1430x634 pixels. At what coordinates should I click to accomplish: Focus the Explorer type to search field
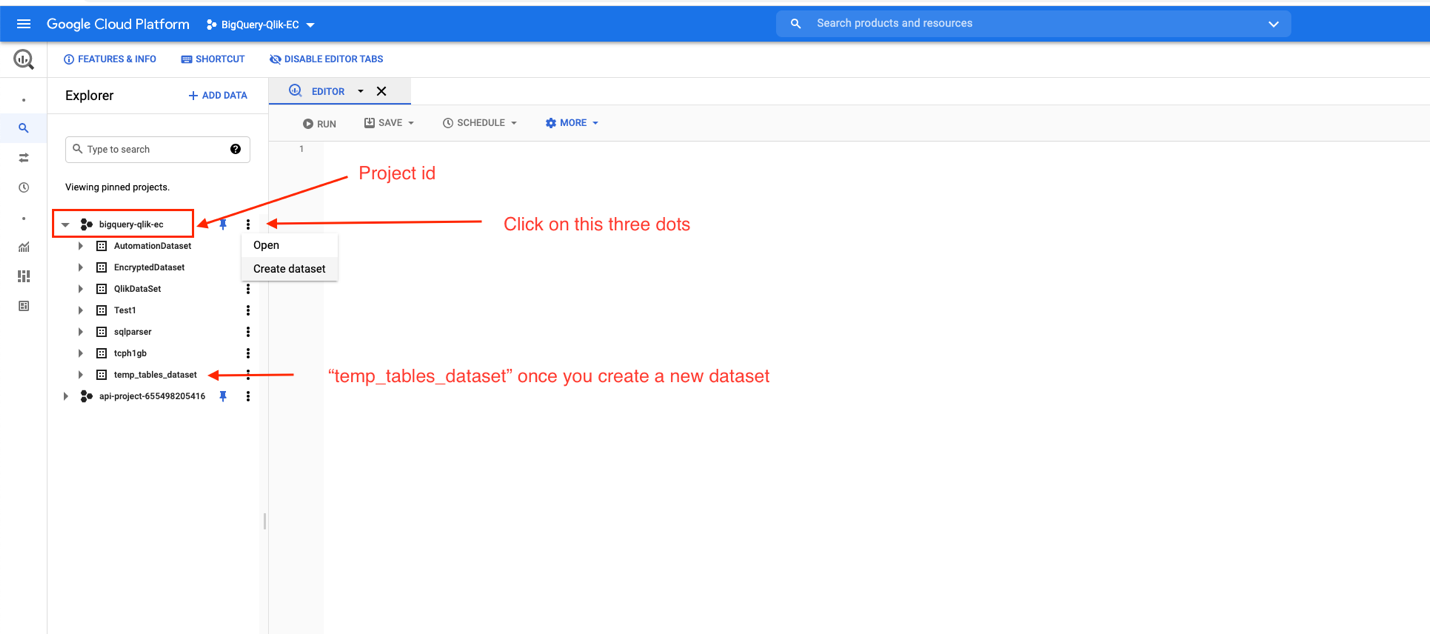157,149
